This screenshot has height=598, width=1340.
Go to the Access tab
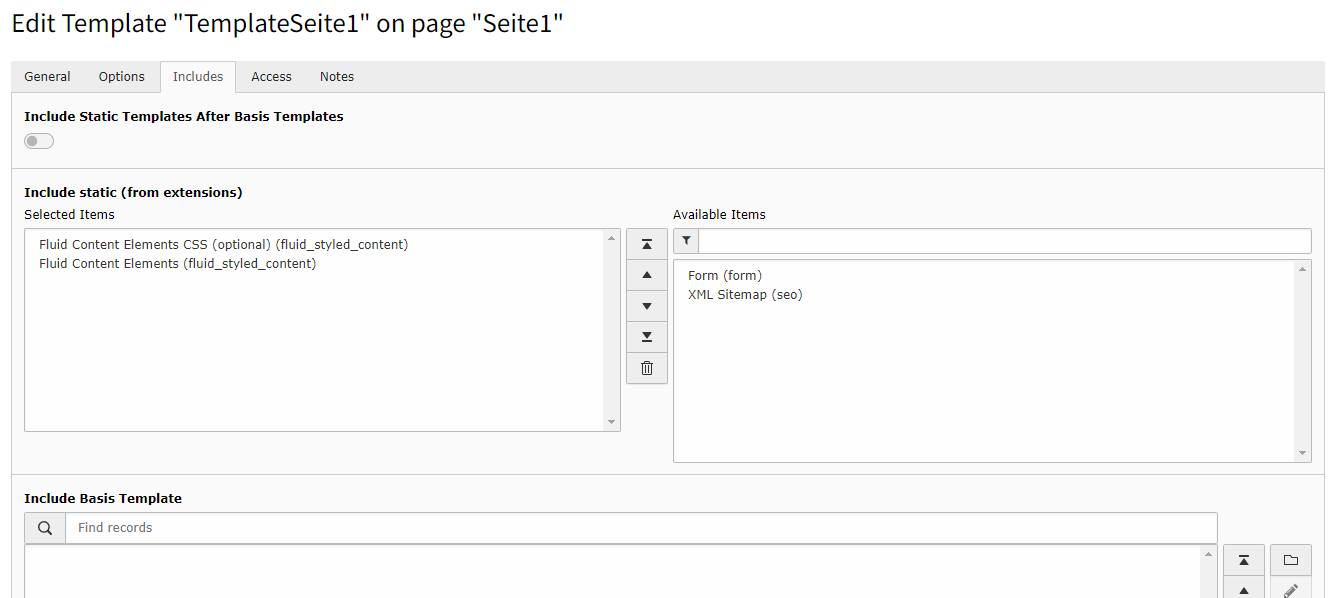tap(271, 77)
